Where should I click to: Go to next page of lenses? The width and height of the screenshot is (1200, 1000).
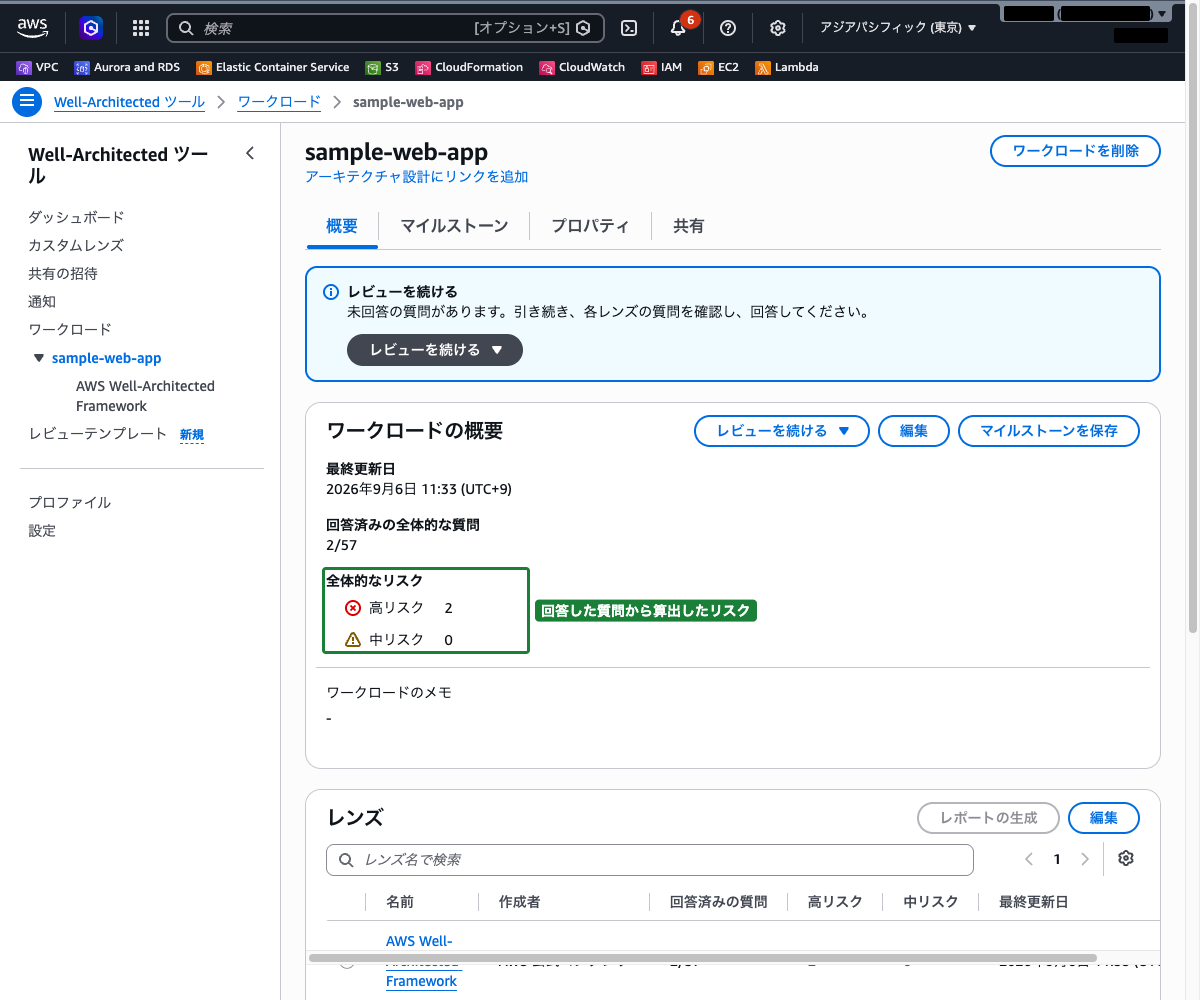pyautogui.click(x=1085, y=859)
